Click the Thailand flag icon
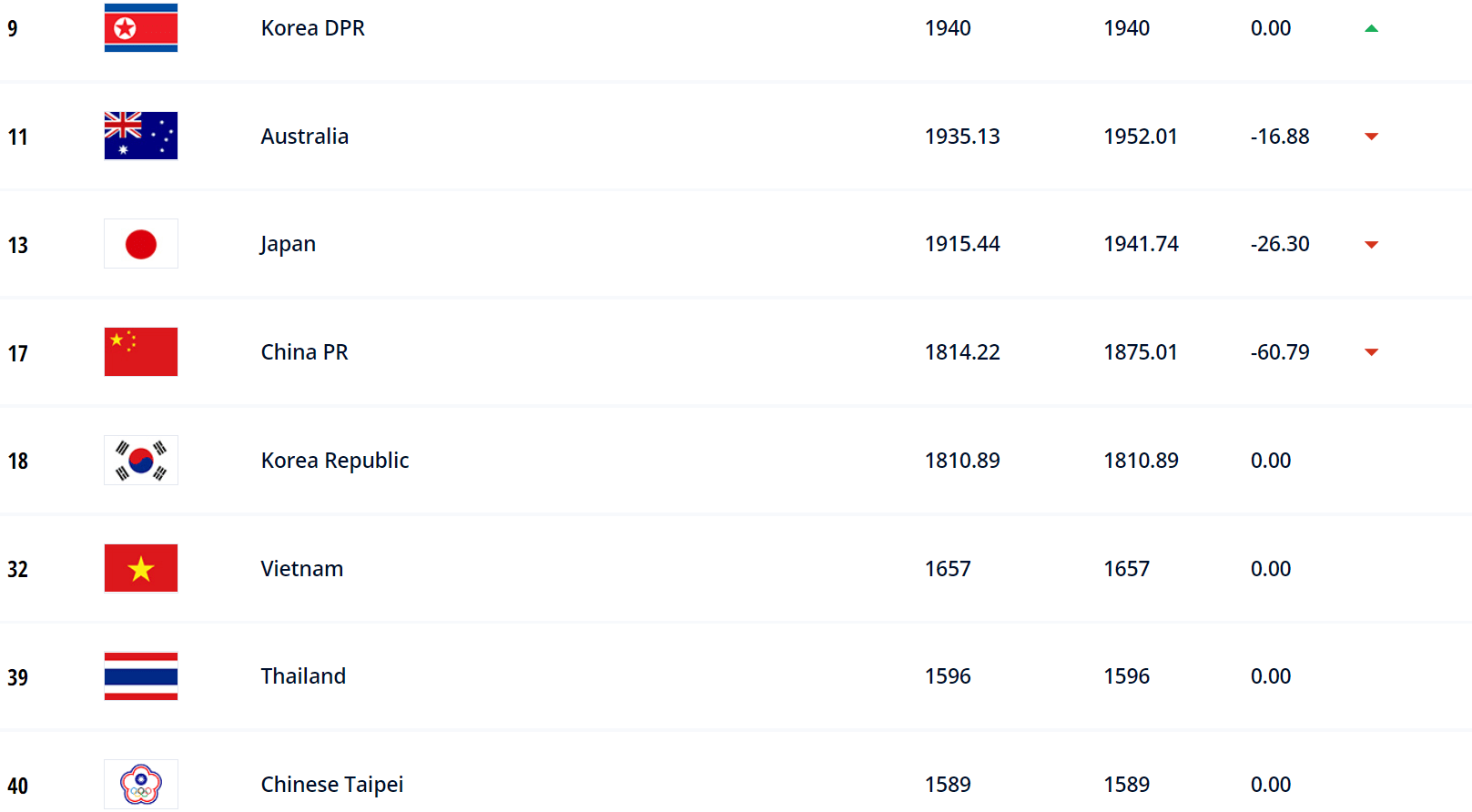The width and height of the screenshot is (1472, 812). [140, 676]
